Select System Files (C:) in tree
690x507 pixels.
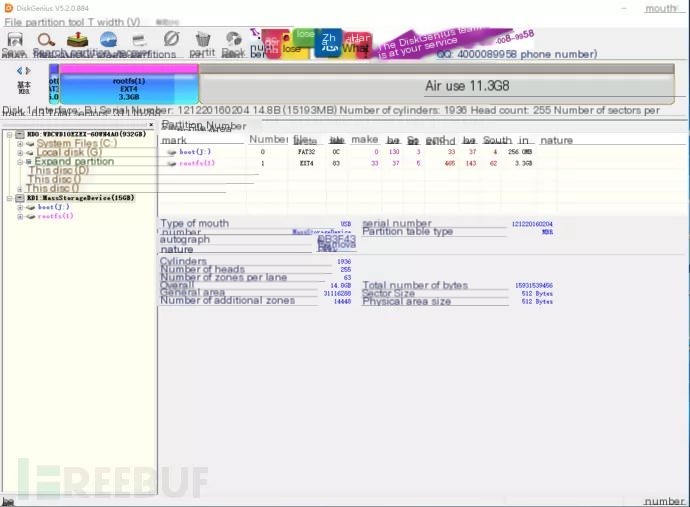coord(77,143)
